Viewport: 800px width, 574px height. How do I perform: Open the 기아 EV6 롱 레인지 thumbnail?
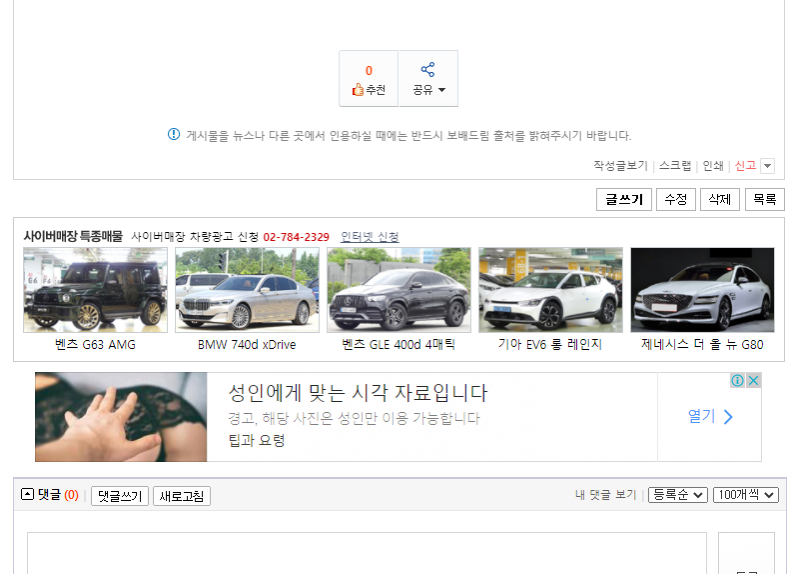[551, 290]
